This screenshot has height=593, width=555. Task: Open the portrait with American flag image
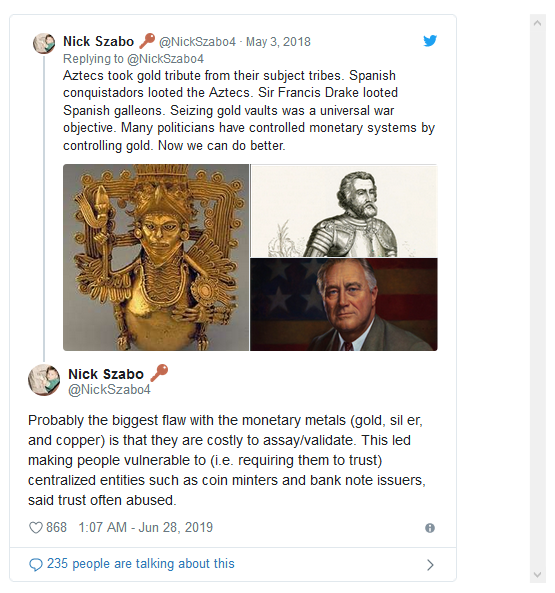tap(344, 304)
